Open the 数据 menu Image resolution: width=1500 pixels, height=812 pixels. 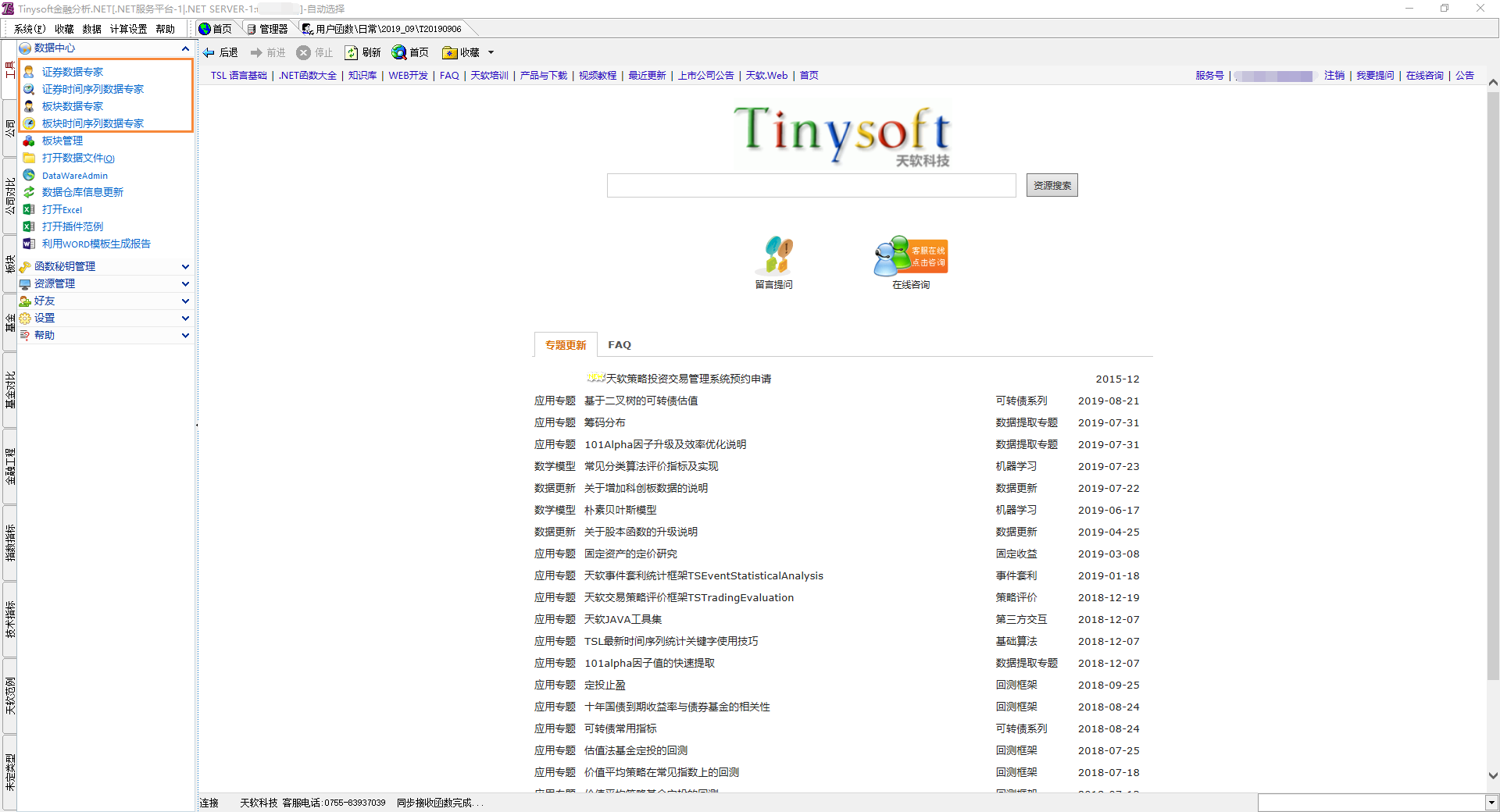(x=92, y=29)
